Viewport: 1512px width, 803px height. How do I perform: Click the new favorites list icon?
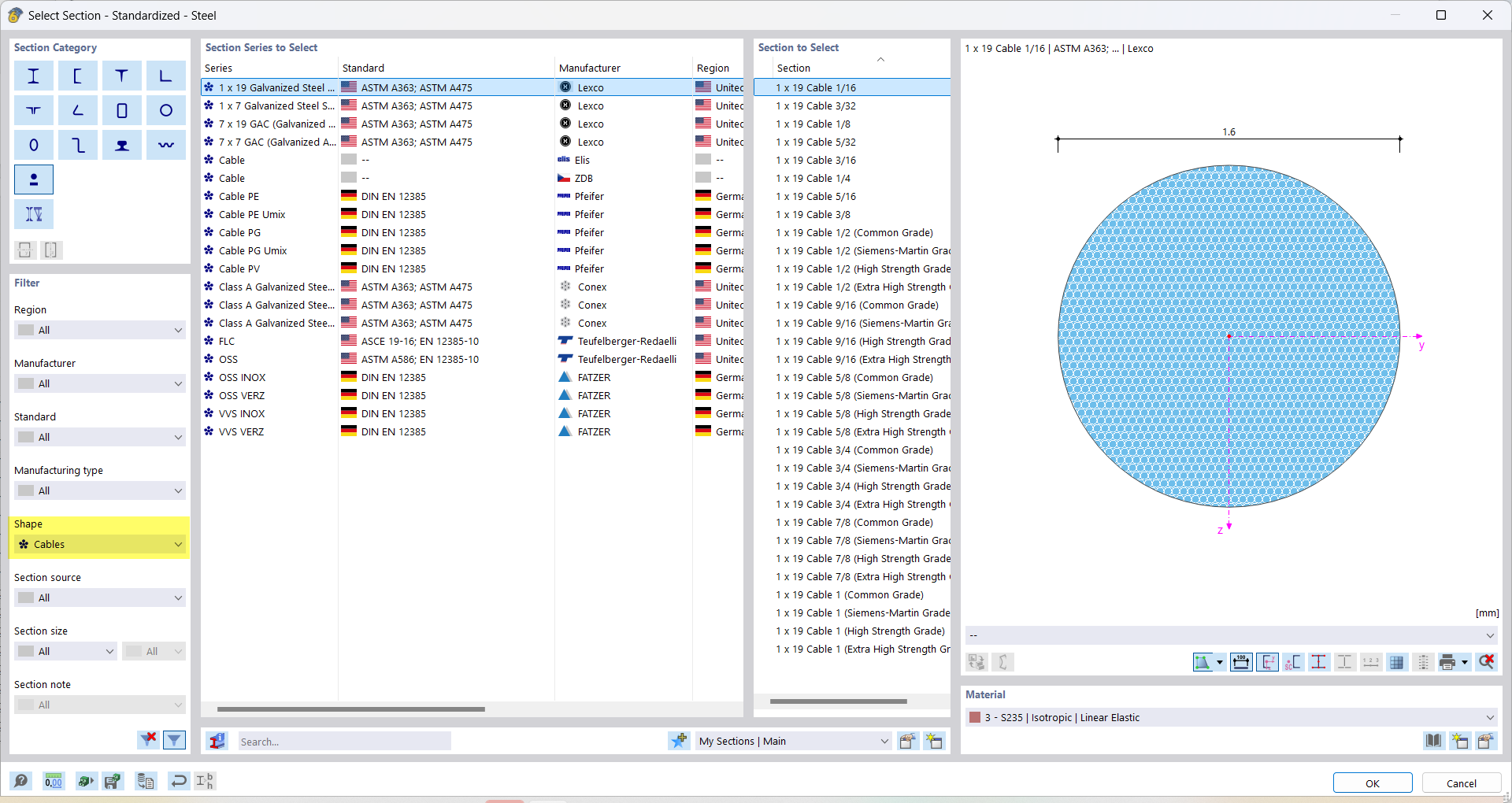coord(934,741)
